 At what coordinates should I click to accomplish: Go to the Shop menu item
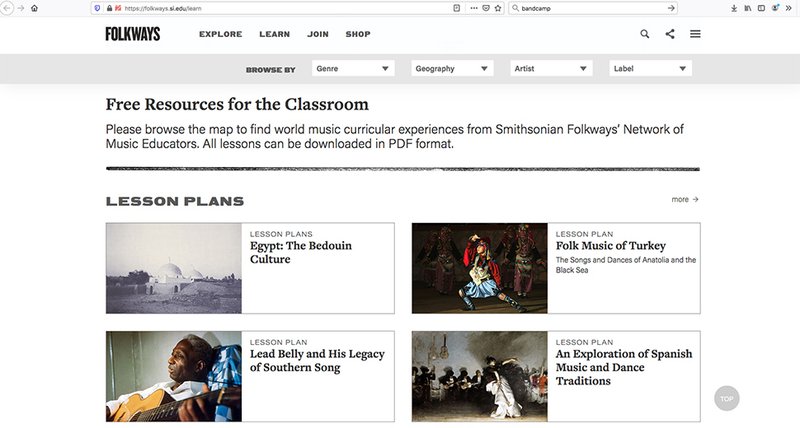358,34
